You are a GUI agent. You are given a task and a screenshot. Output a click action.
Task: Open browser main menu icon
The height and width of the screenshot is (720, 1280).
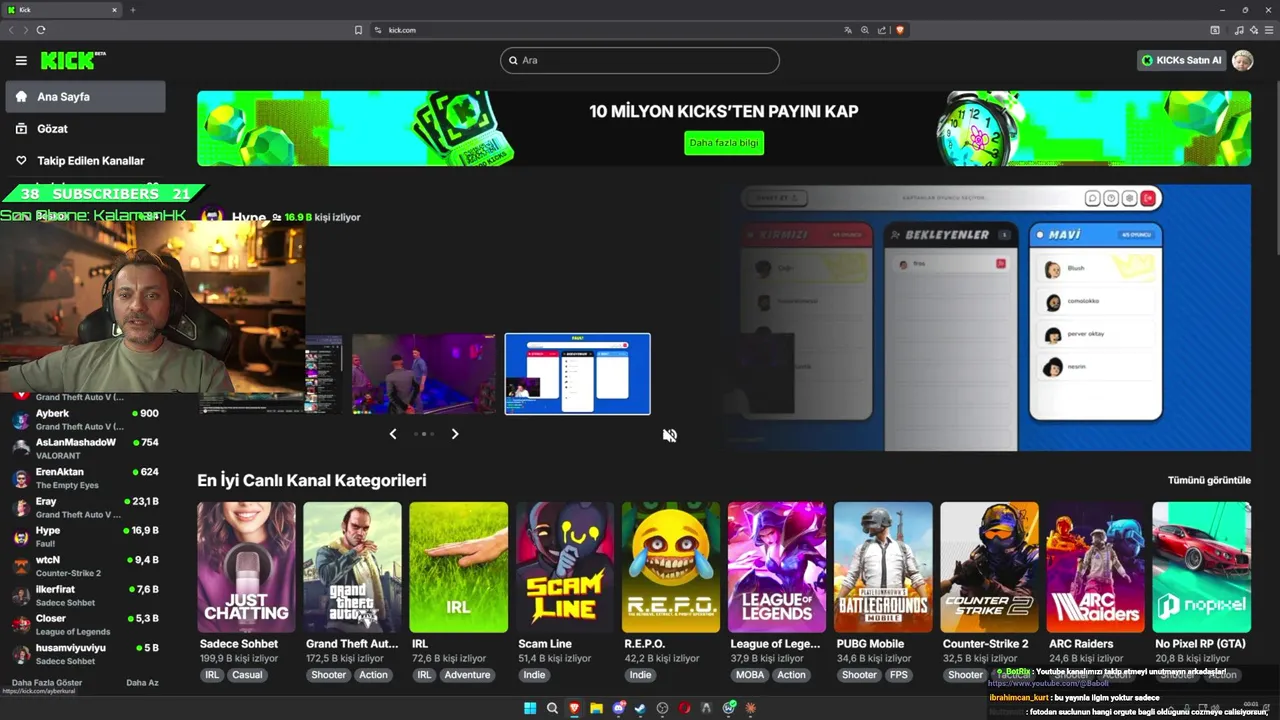click(1269, 30)
